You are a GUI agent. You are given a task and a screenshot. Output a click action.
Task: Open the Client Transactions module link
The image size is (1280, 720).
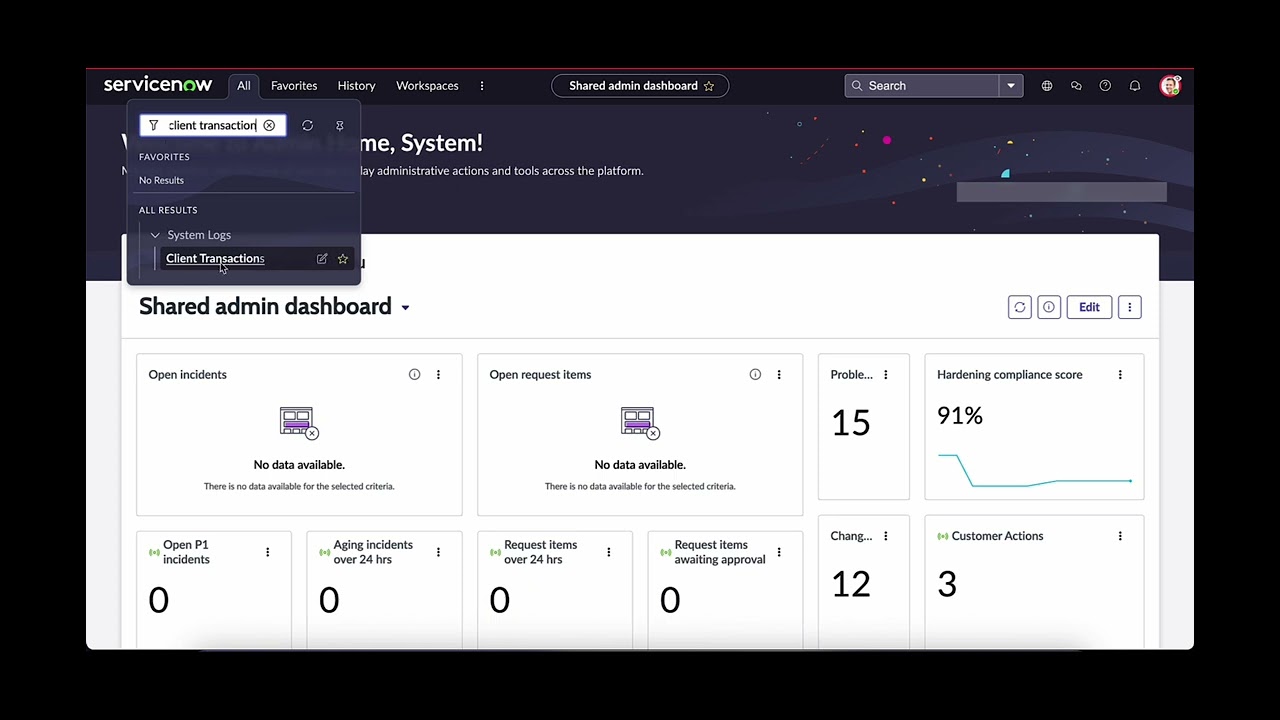(x=215, y=259)
